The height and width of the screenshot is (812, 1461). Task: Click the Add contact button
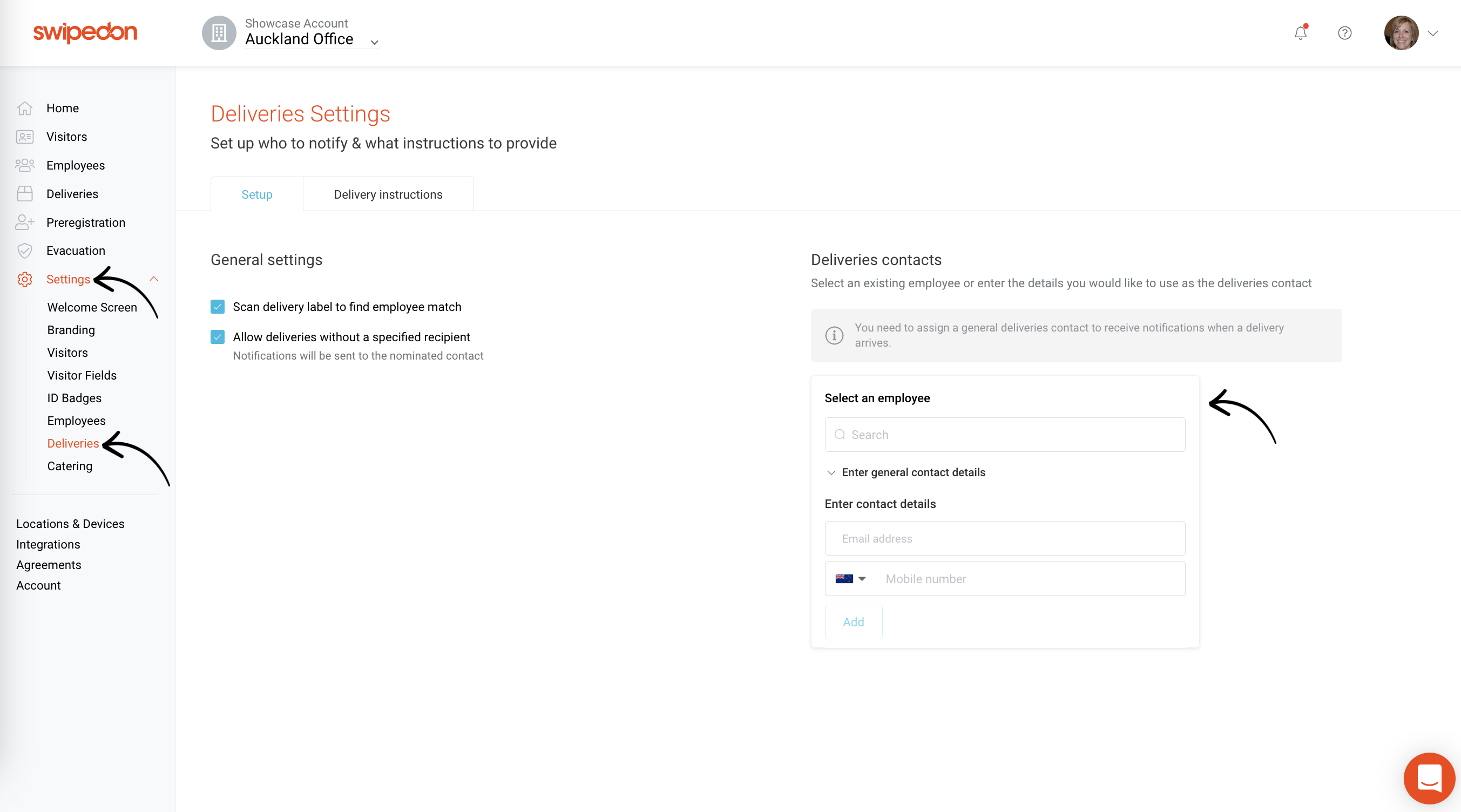(x=853, y=621)
